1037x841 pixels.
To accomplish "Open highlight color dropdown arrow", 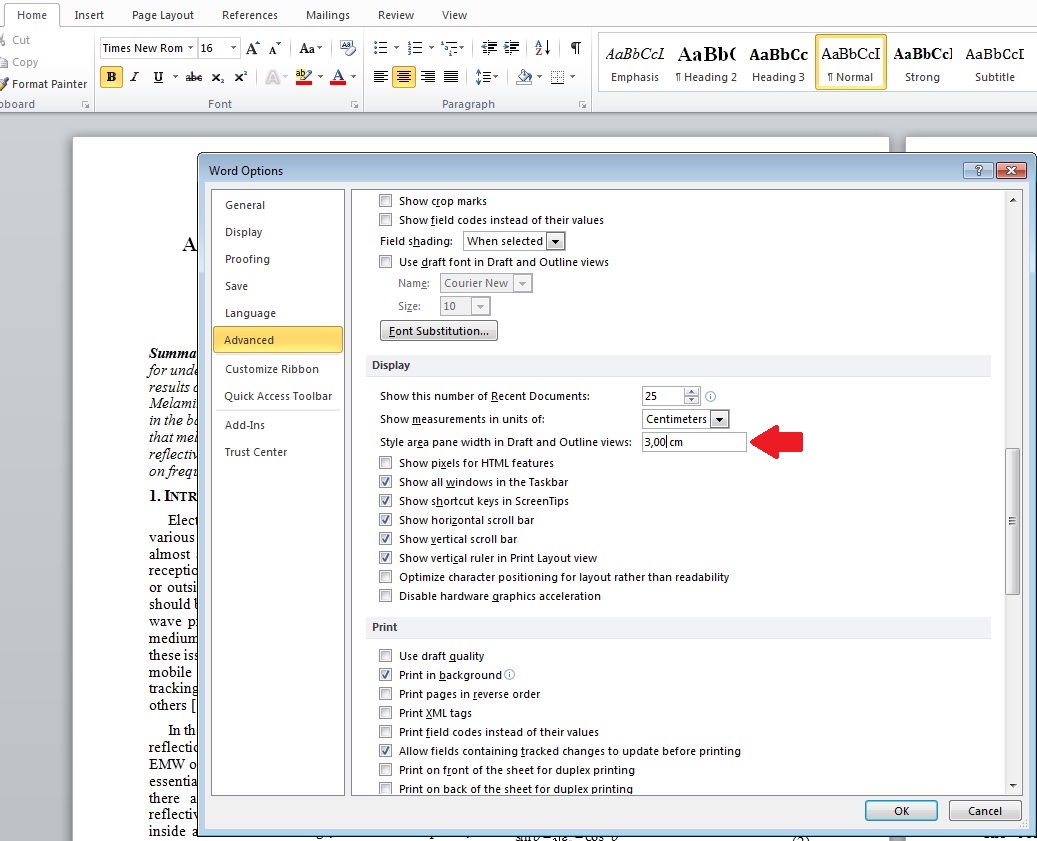I will point(320,77).
